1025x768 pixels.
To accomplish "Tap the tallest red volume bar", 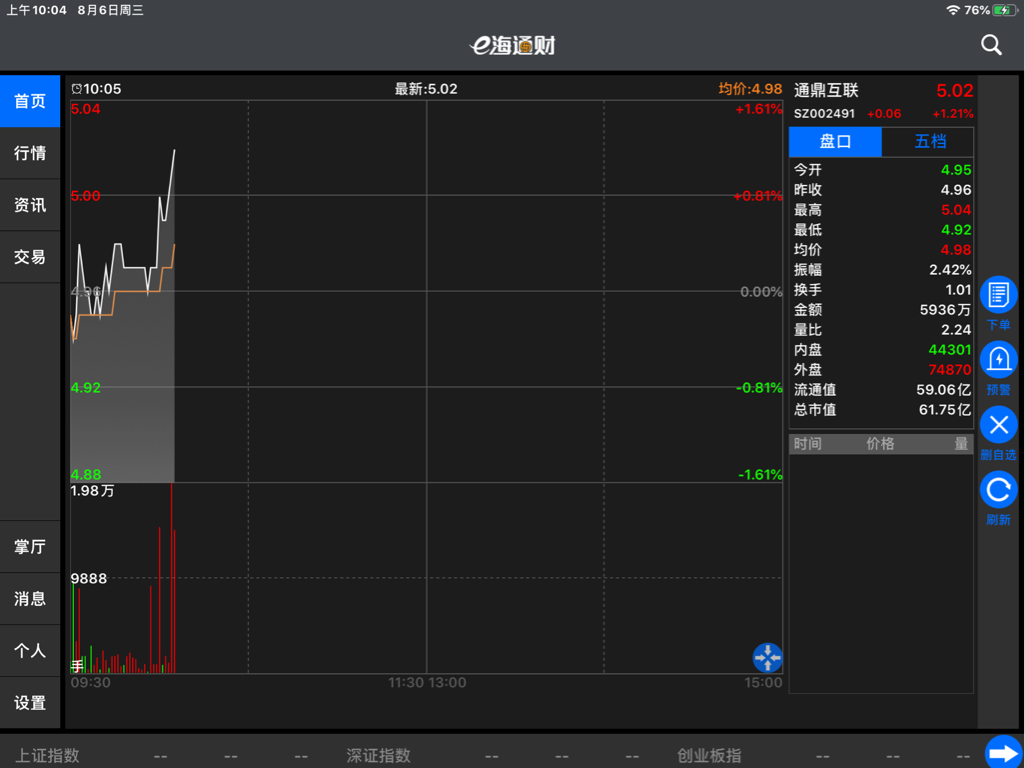I will 171,578.
